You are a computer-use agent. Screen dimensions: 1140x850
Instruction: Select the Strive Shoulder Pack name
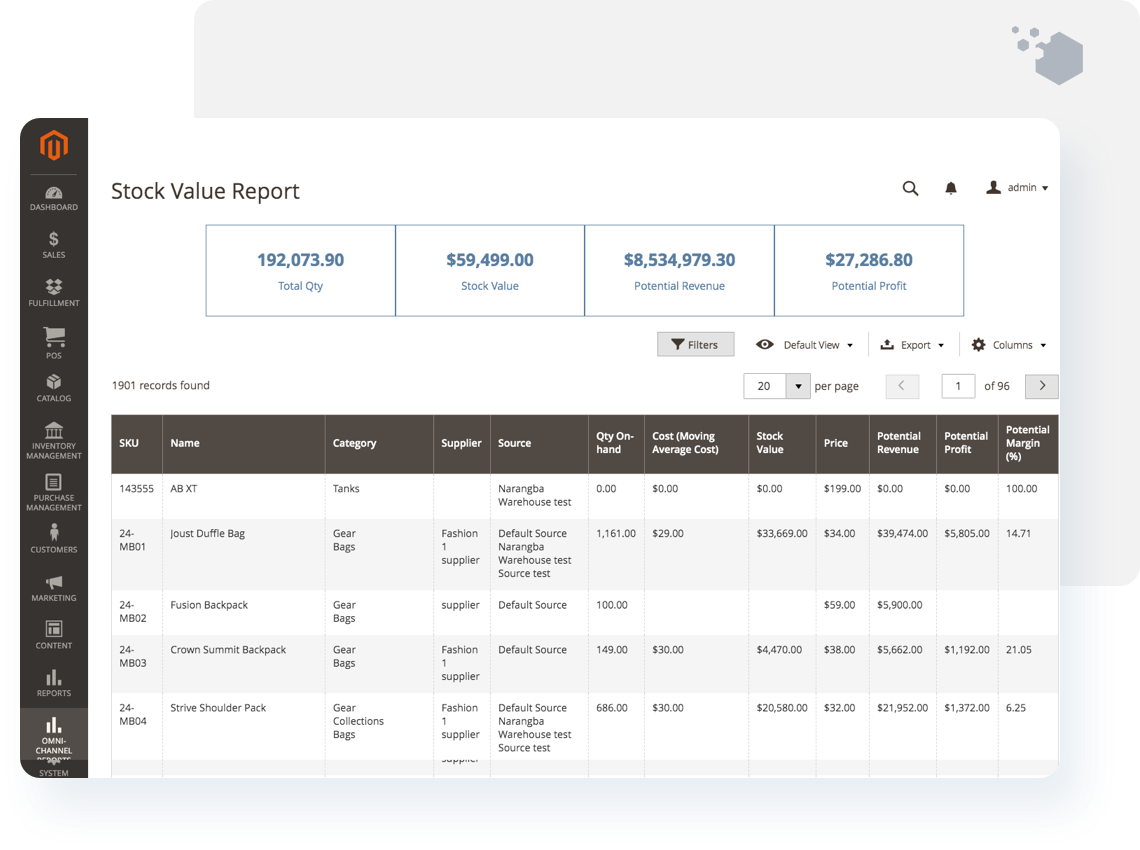coord(218,708)
